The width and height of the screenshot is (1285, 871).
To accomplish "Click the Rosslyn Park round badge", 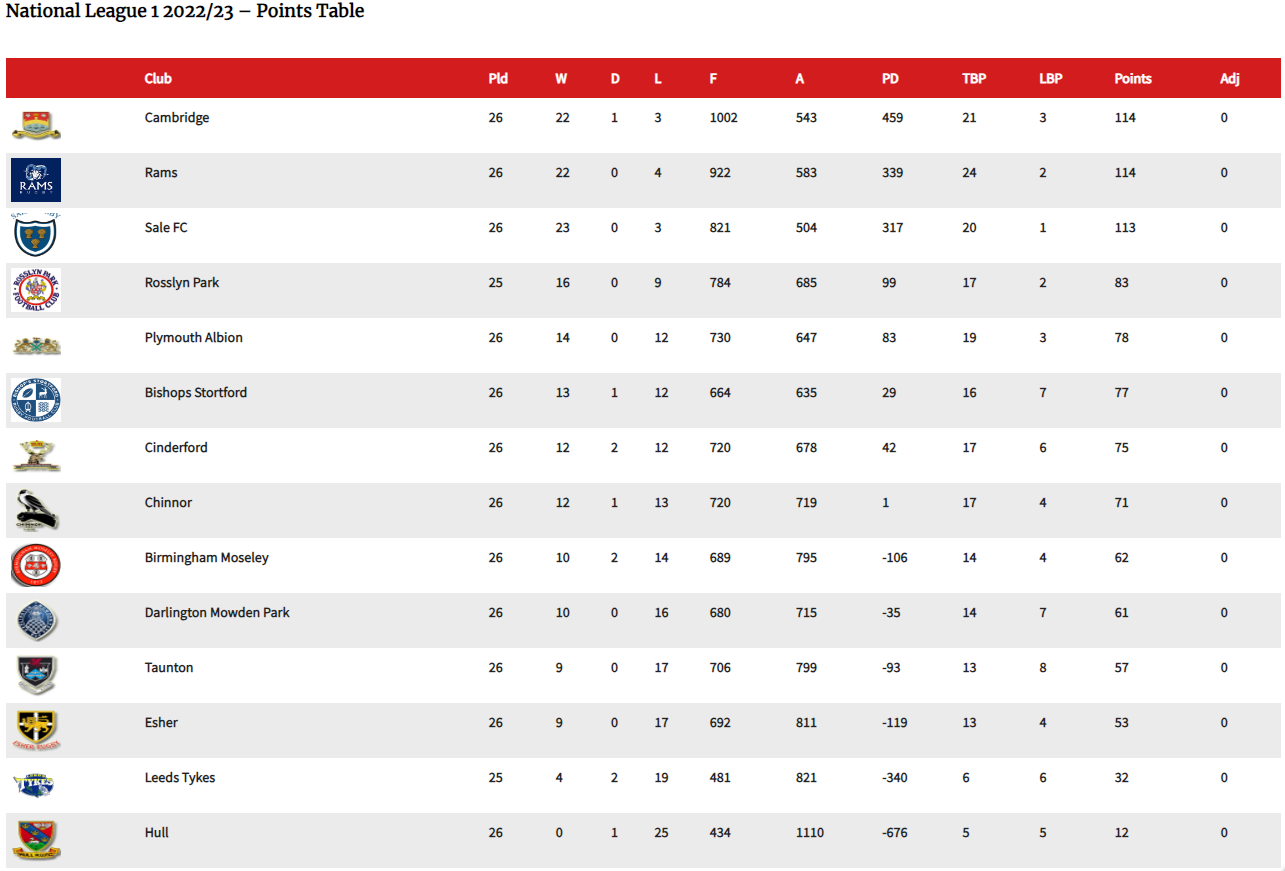I will click(36, 290).
